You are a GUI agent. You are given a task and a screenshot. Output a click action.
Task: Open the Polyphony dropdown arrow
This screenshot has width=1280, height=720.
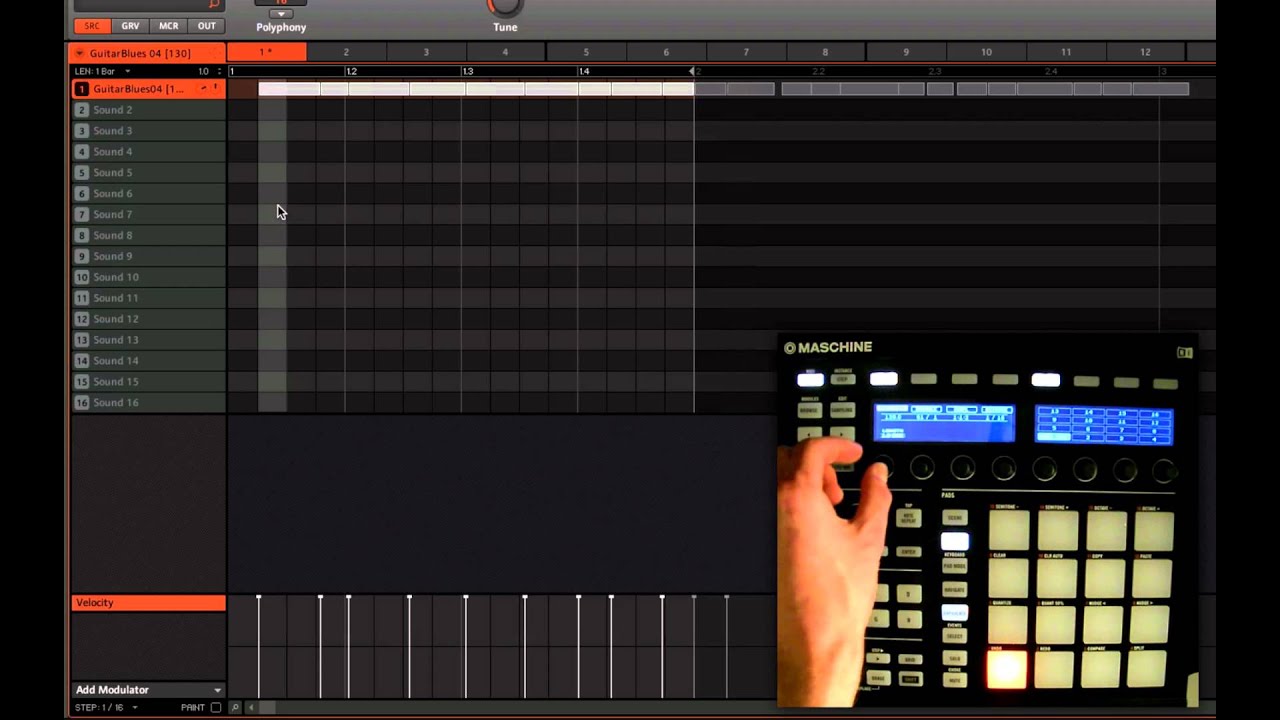pyautogui.click(x=281, y=14)
